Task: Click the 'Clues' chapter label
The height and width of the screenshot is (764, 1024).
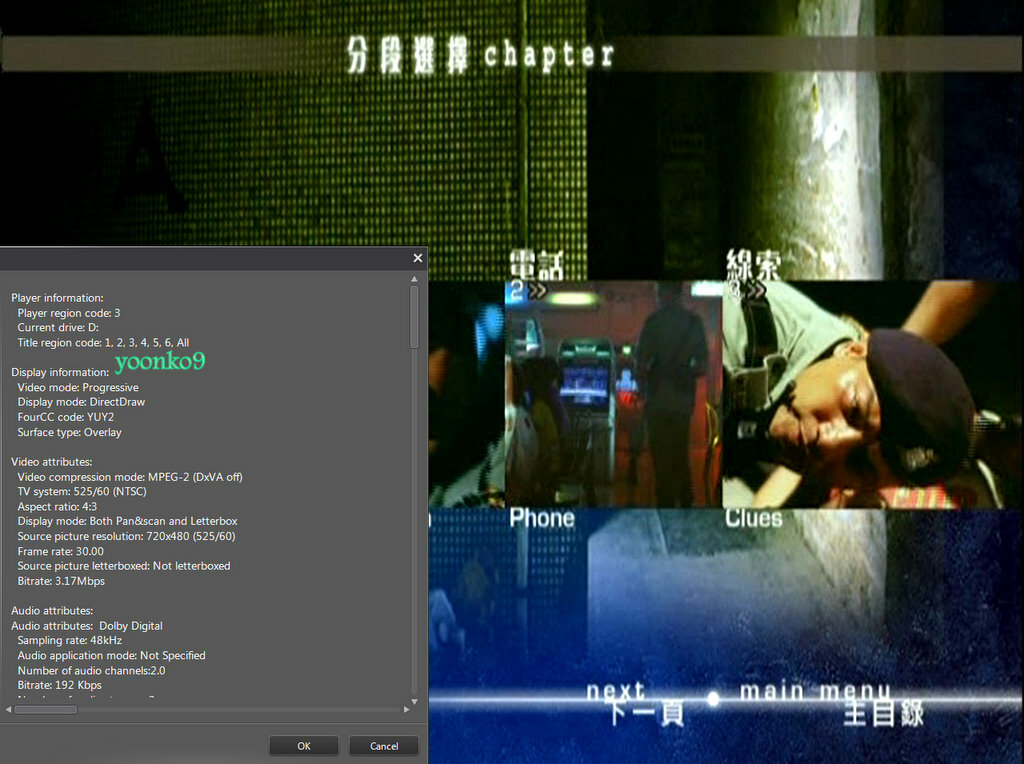Action: point(753,518)
